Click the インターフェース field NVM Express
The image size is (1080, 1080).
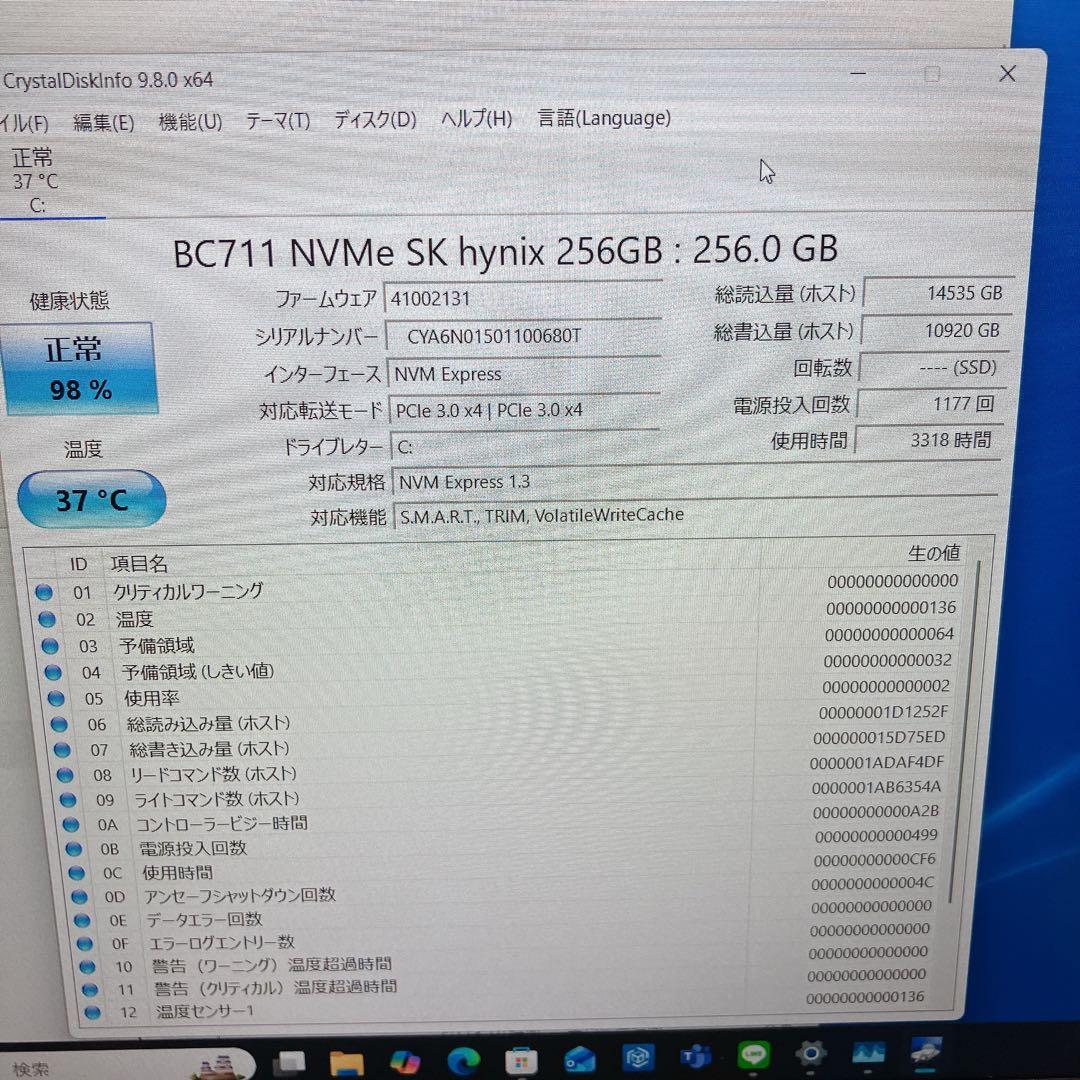[525, 374]
